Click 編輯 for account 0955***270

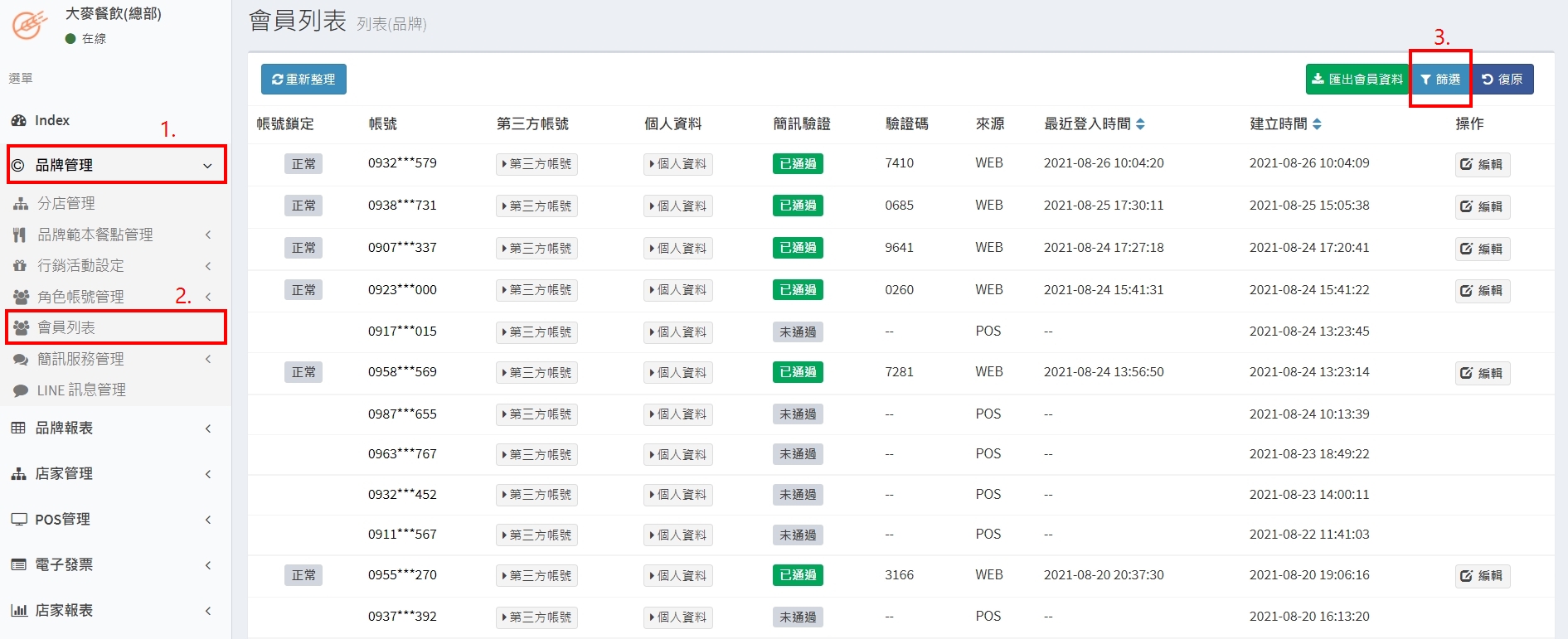[x=1482, y=576]
